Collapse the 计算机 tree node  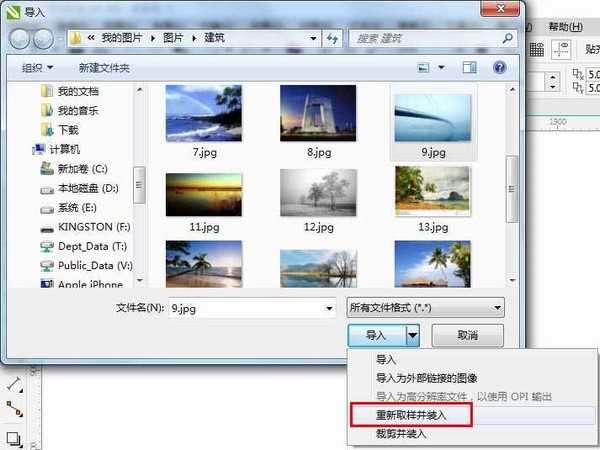27,149
